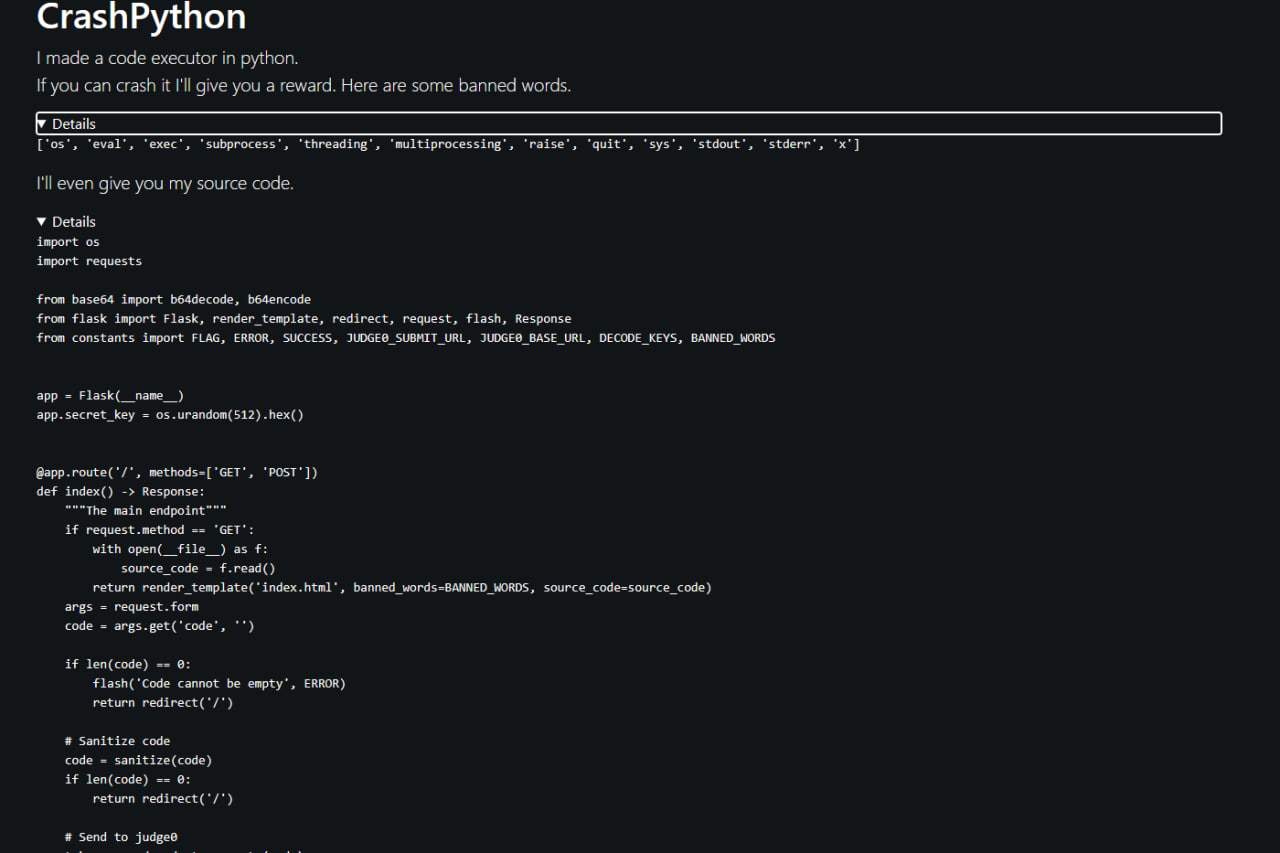Click the code = args.get line
Screen dimensions: 1280x853
(160, 626)
